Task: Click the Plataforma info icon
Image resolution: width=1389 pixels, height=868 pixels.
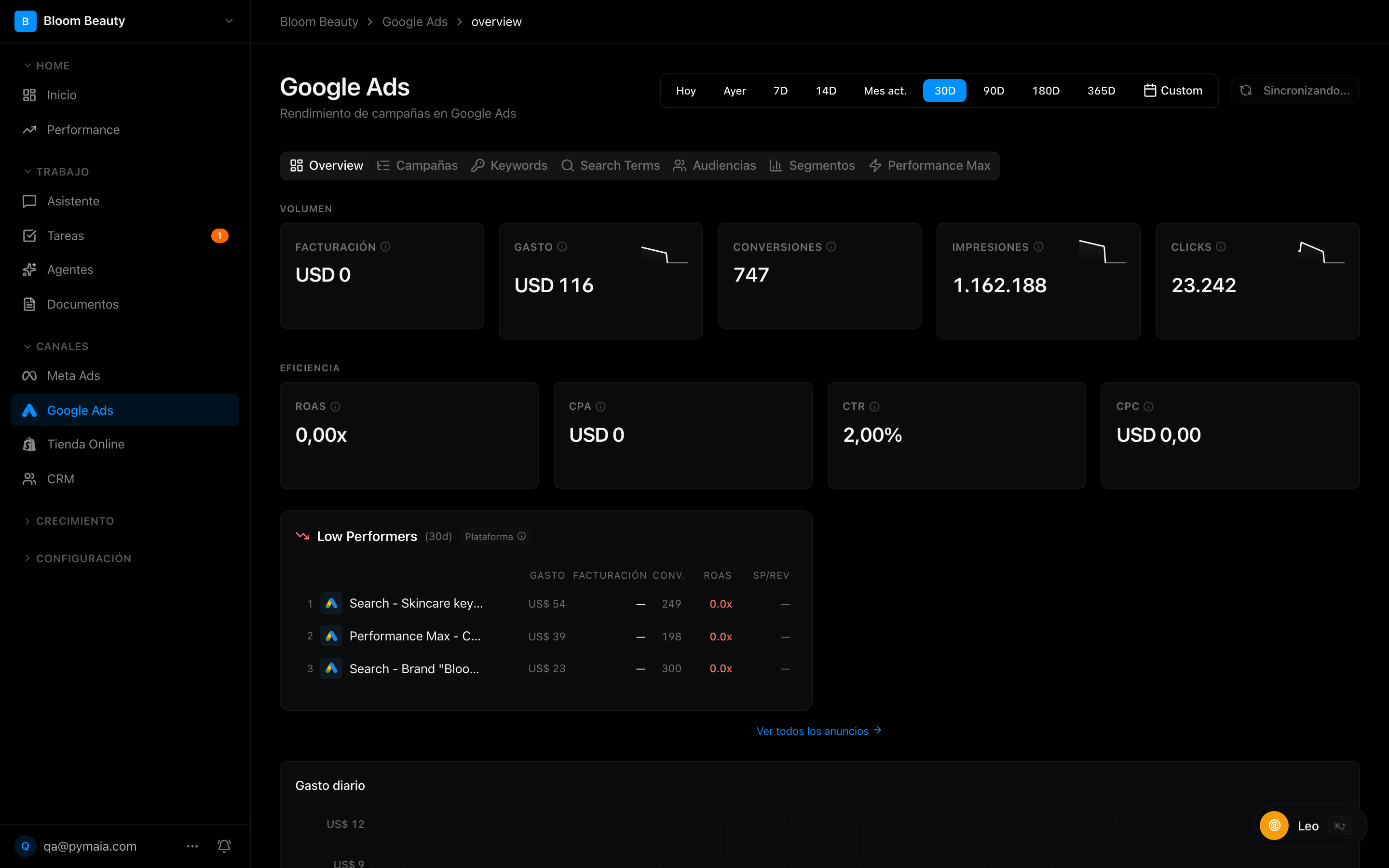Action: coord(521,536)
